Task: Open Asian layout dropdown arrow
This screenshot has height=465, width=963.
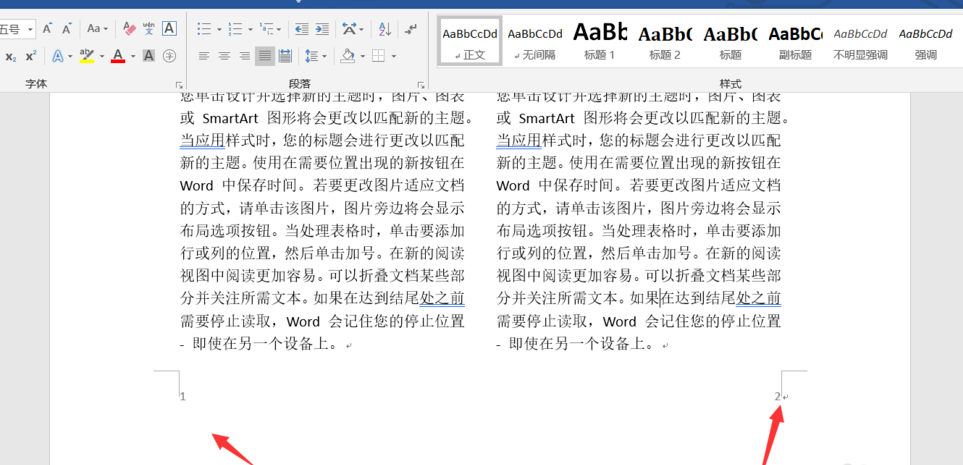Action: click(362, 29)
